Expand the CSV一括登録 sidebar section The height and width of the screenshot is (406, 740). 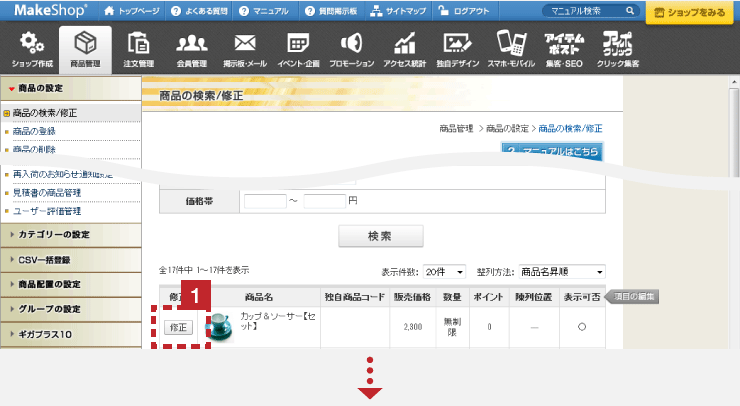point(70,260)
